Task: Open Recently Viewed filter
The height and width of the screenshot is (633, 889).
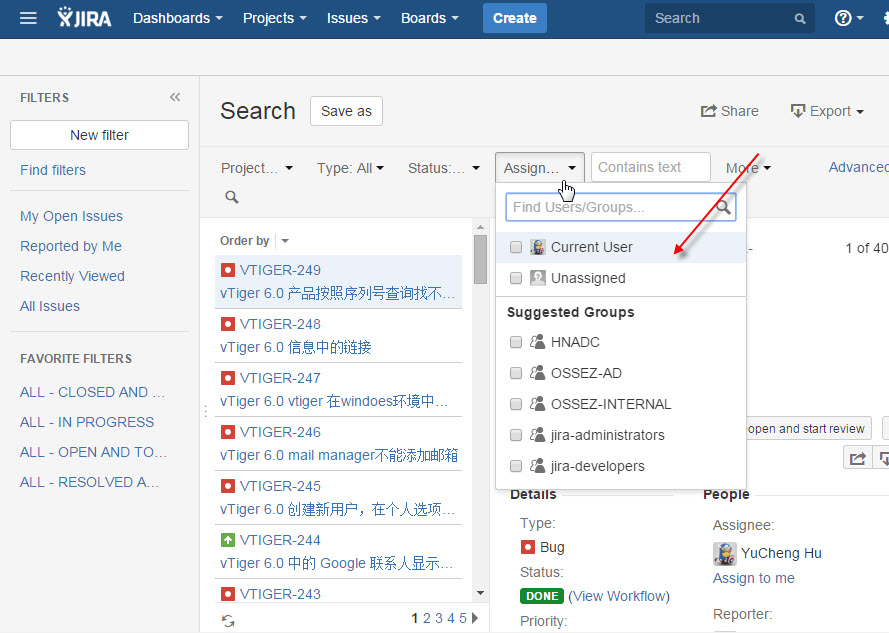Action: pyautogui.click(x=72, y=276)
